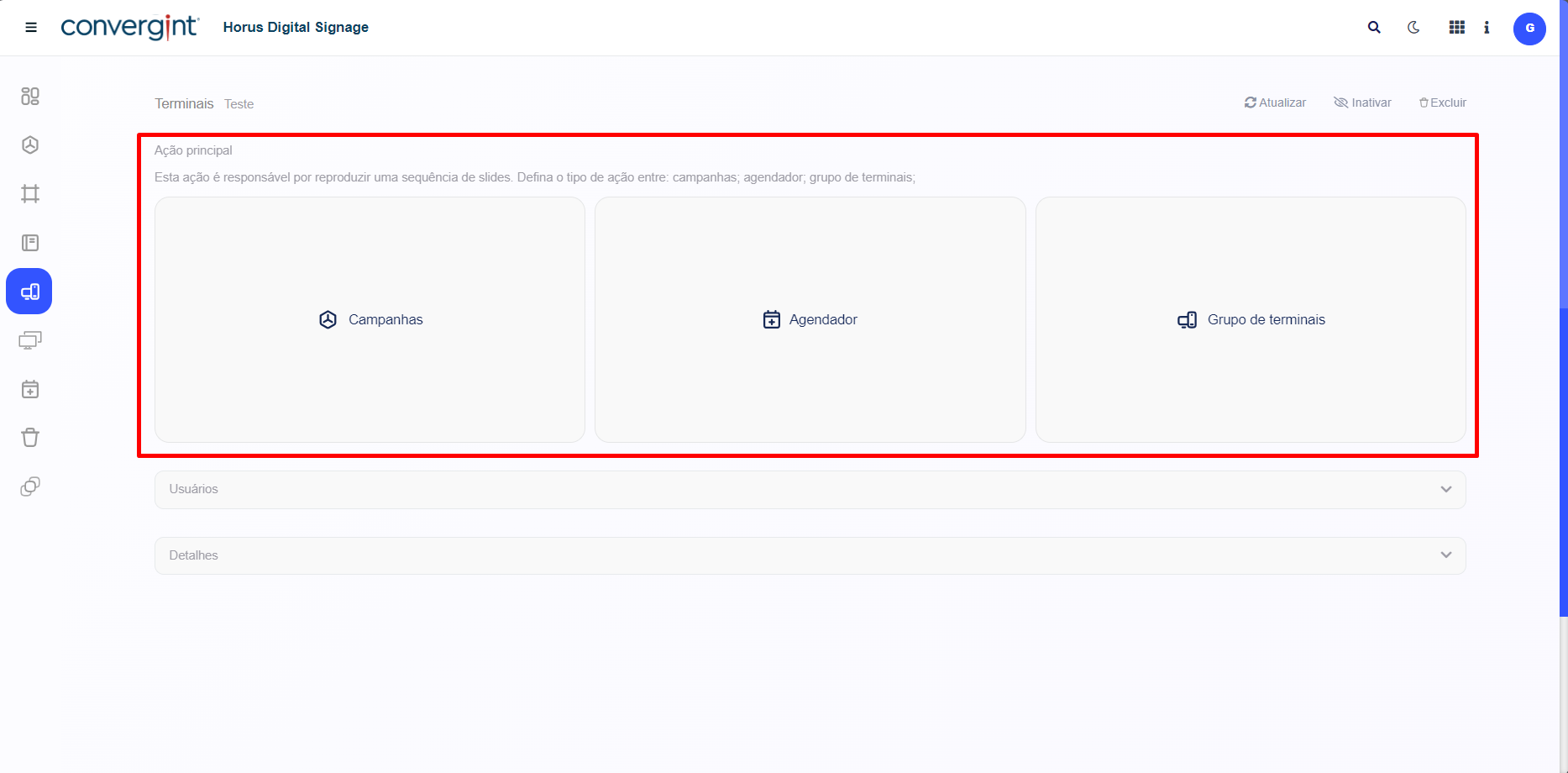The image size is (1568, 773).
Task: Open the hamburger menu
Action: [31, 28]
